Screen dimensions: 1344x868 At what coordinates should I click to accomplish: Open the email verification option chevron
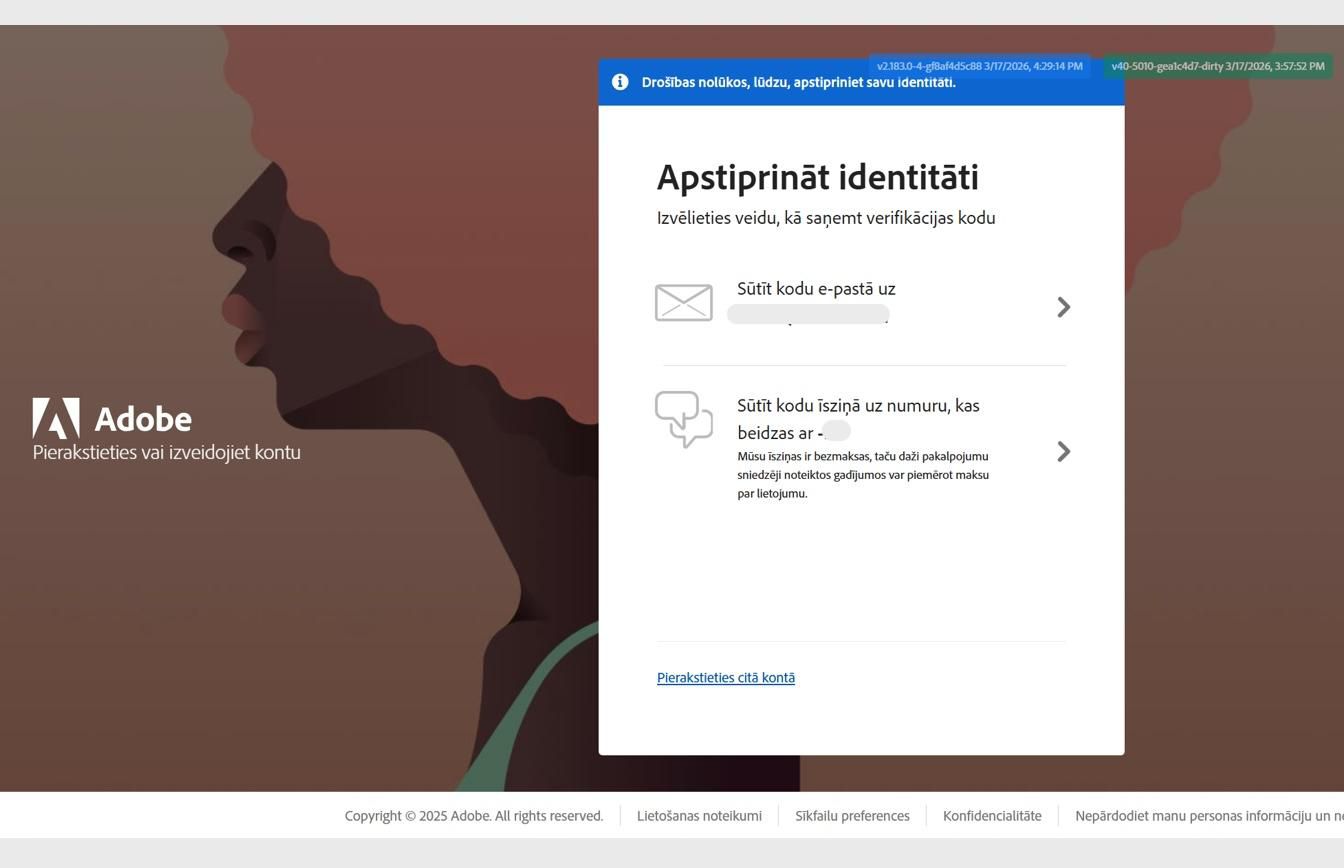point(1063,308)
